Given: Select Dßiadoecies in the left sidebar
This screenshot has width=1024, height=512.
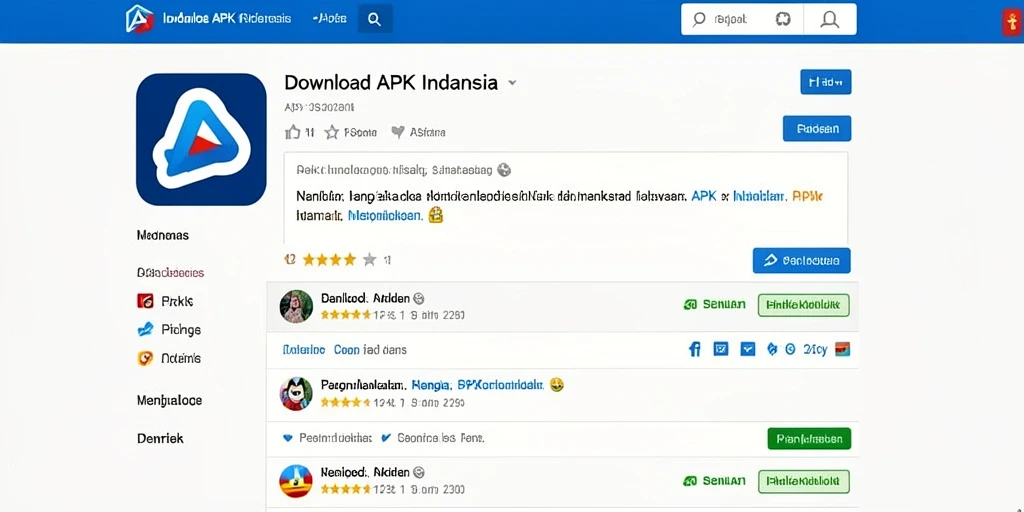Looking at the screenshot, I should 170,272.
